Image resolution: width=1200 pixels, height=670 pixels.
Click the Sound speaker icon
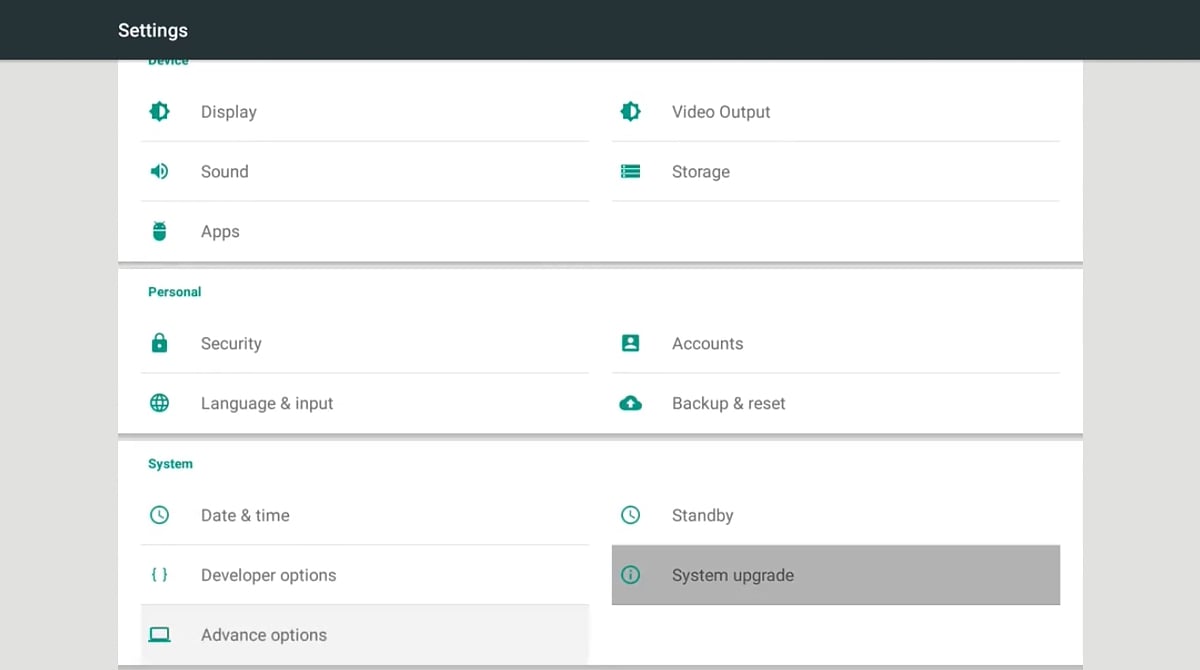click(159, 172)
